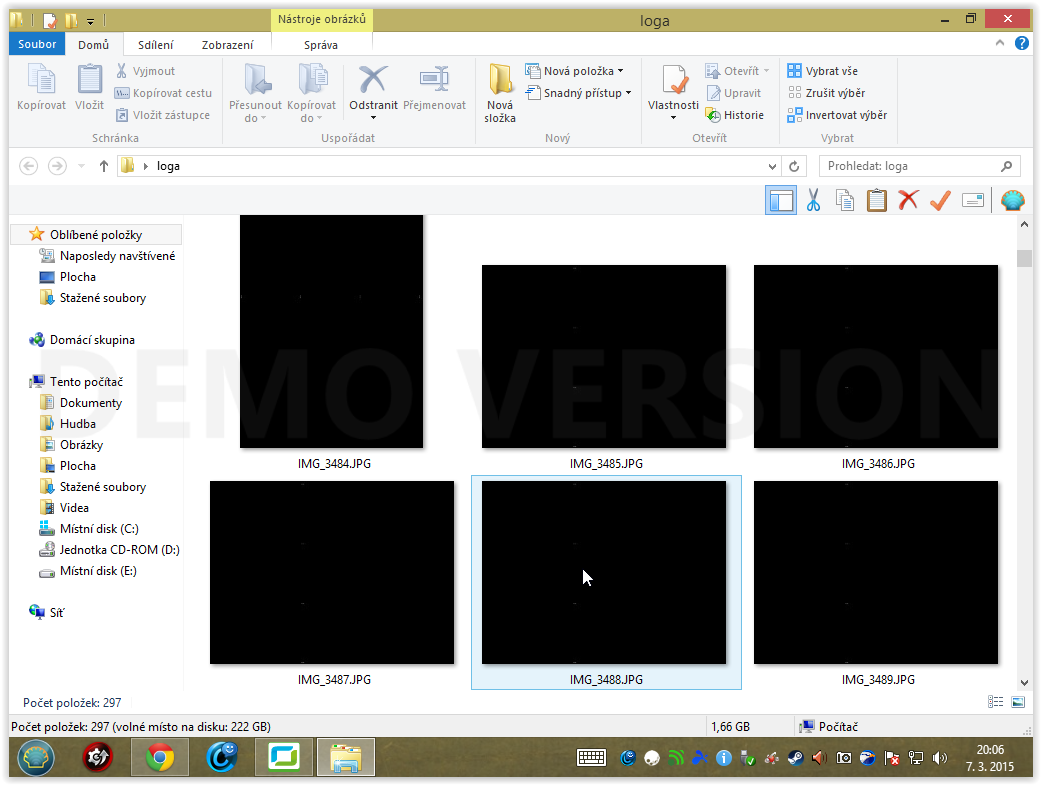
Task: Click the Nástroje obrázků contextual tab
Action: [x=322, y=19]
